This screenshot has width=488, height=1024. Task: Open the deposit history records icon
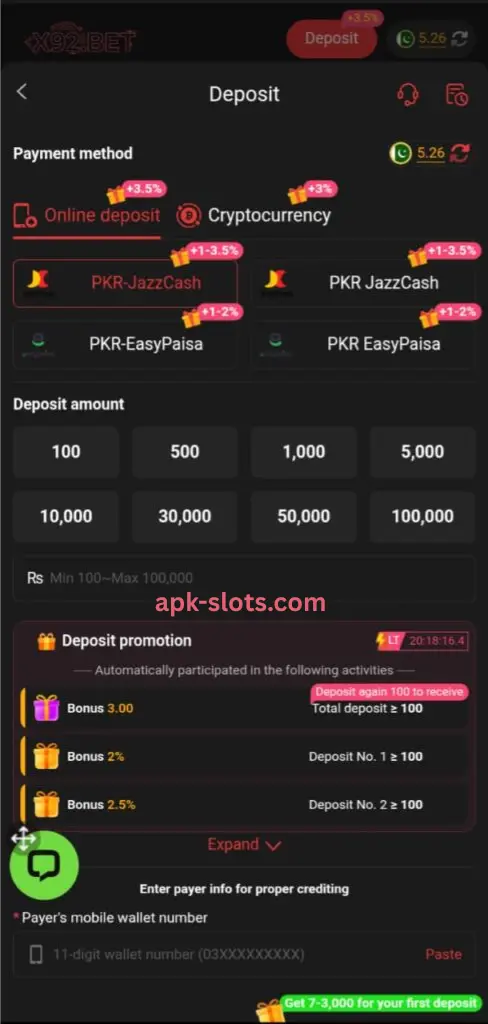click(457, 95)
